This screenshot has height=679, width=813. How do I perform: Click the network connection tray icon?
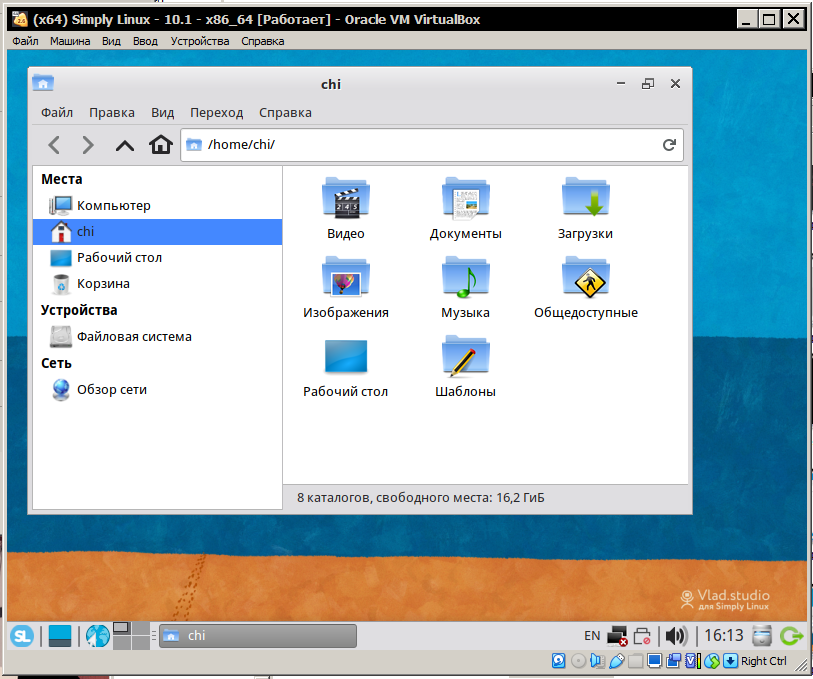[x=617, y=636]
